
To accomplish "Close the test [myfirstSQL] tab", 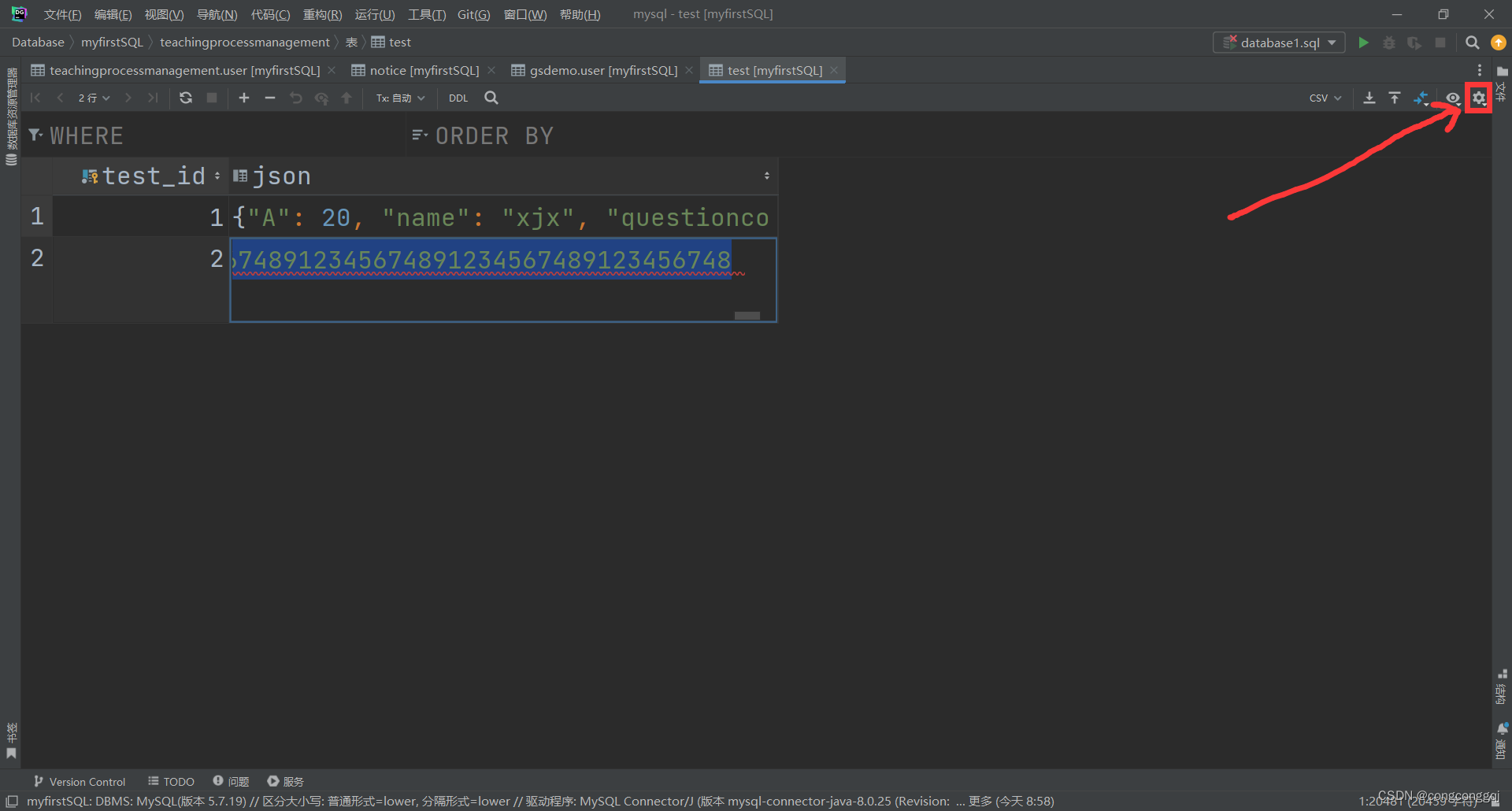I will click(834, 70).
